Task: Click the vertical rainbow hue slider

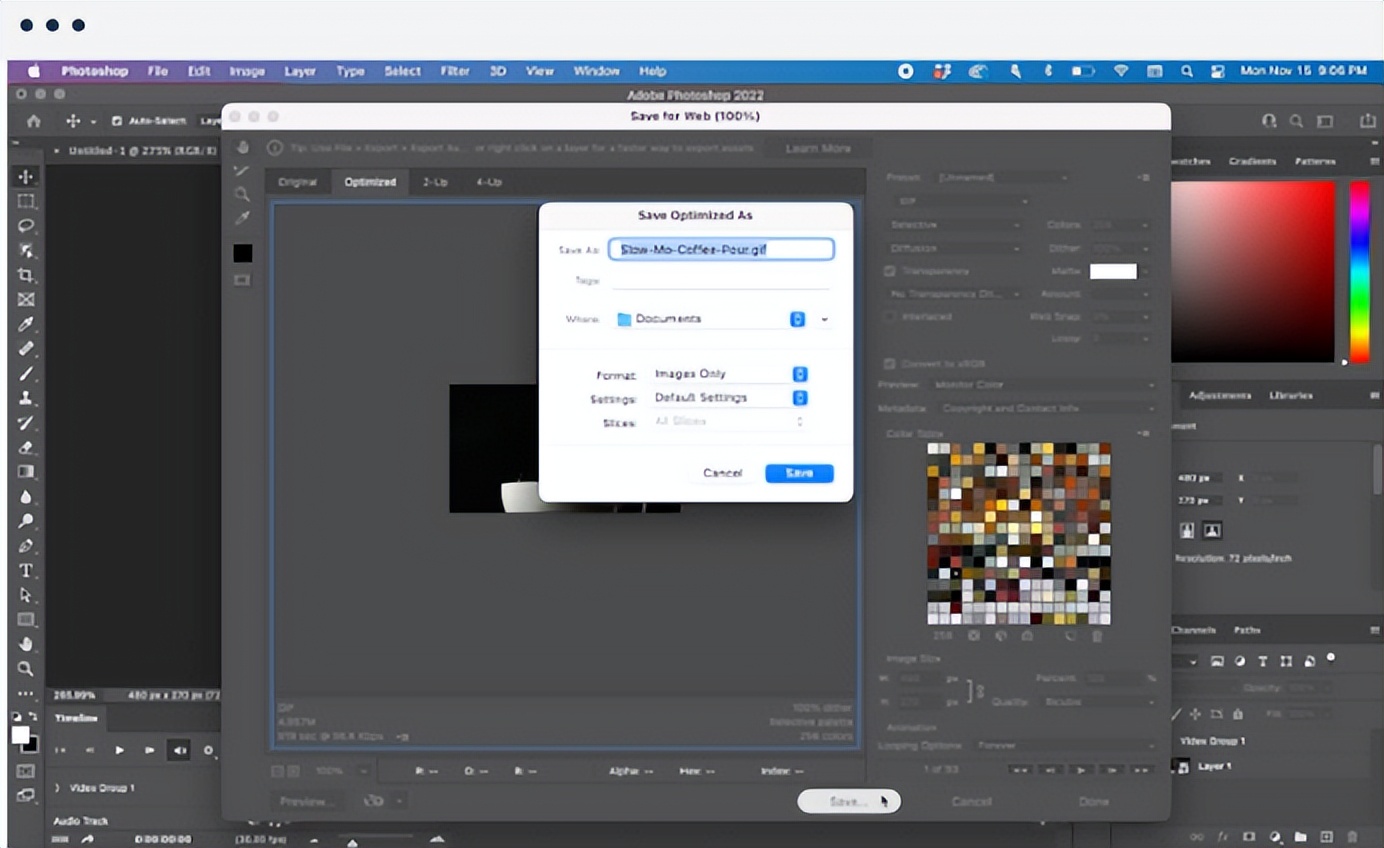Action: tap(1359, 271)
